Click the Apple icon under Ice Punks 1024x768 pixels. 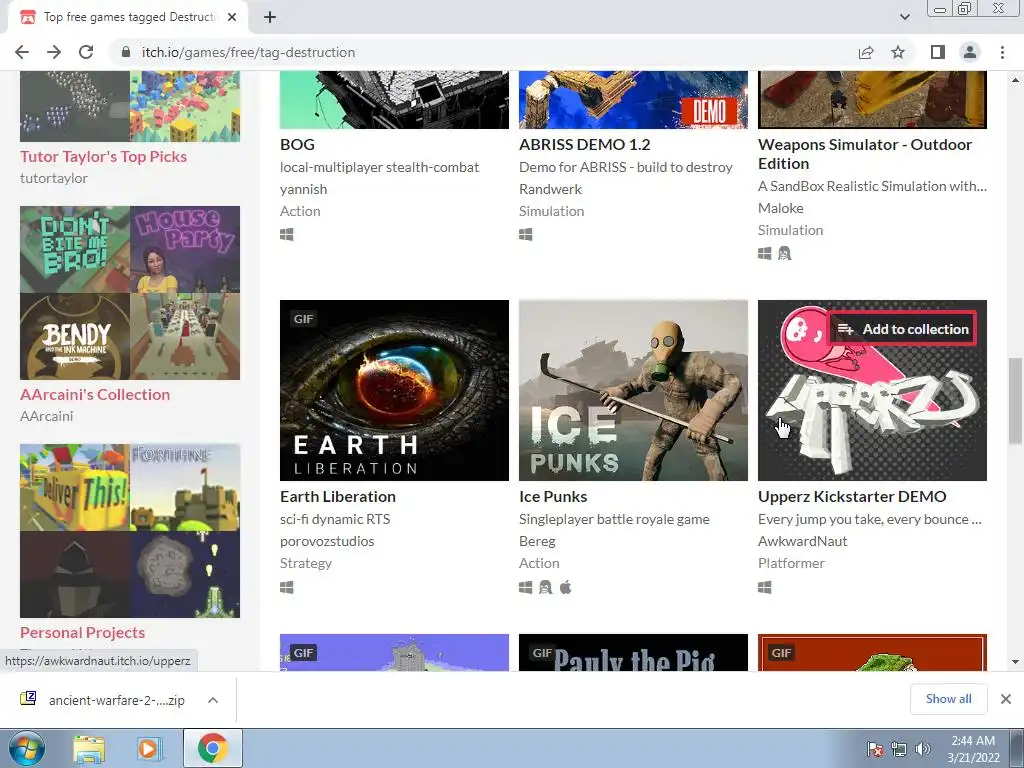click(x=566, y=588)
